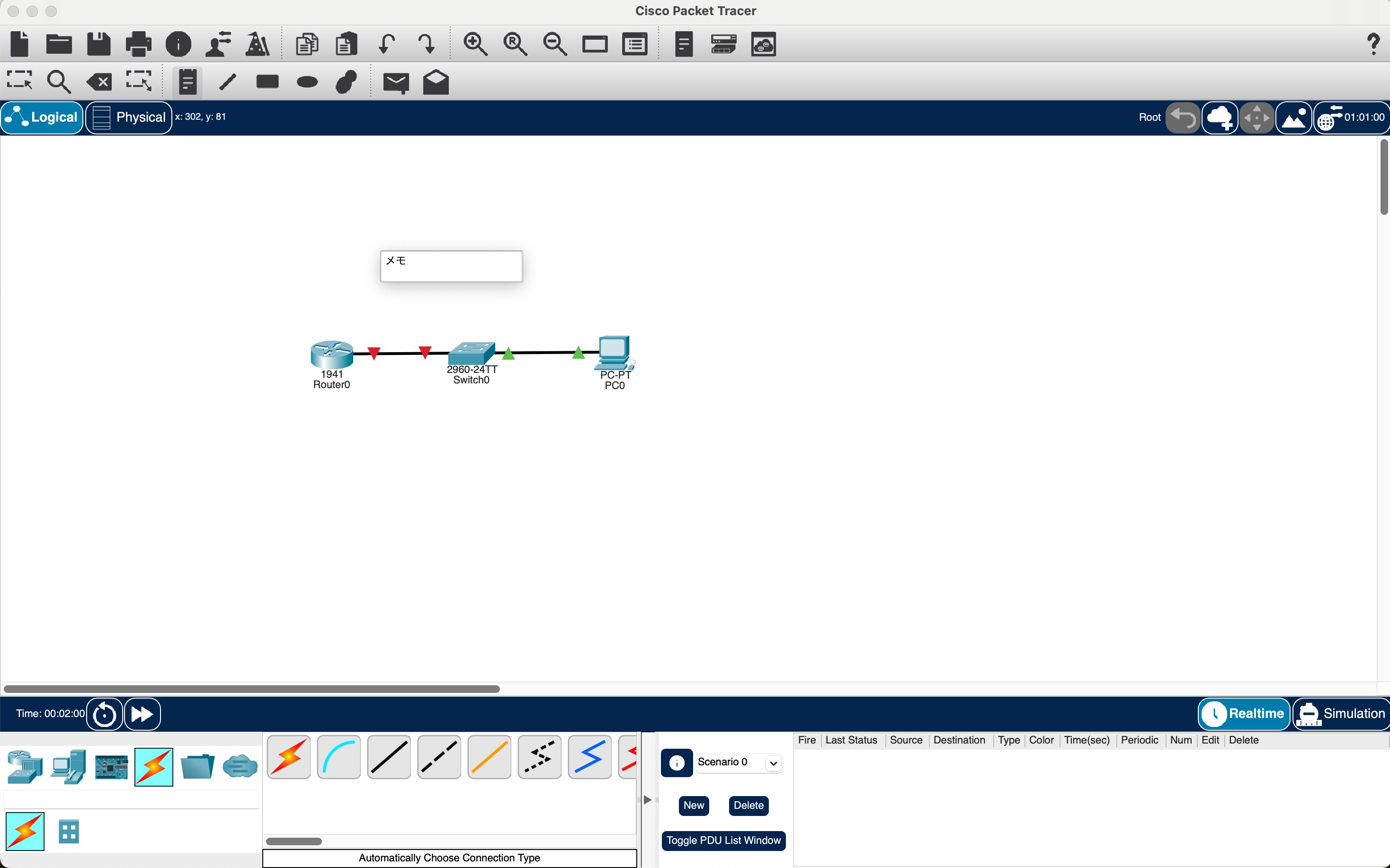The image size is (1390, 868).
Task: Click the Switch0 device on canvas
Action: [472, 353]
